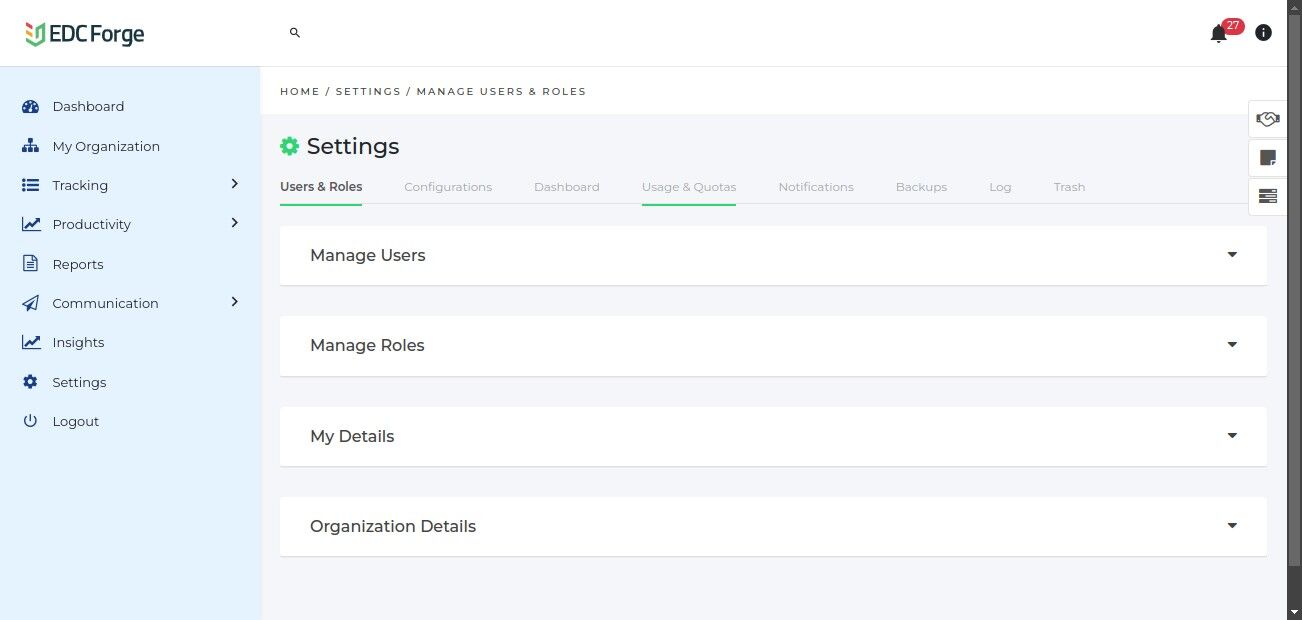Expand the Manage Roles panel
This screenshot has width=1302, height=620.
(1232, 345)
